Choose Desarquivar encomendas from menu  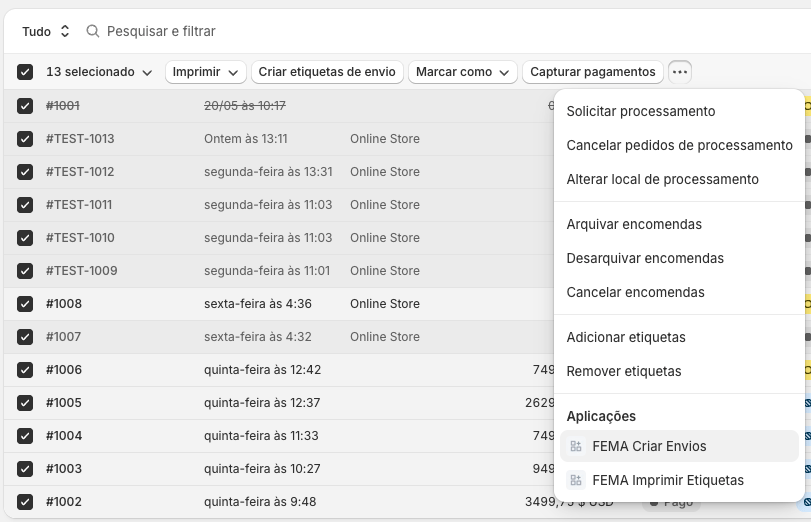click(679, 258)
